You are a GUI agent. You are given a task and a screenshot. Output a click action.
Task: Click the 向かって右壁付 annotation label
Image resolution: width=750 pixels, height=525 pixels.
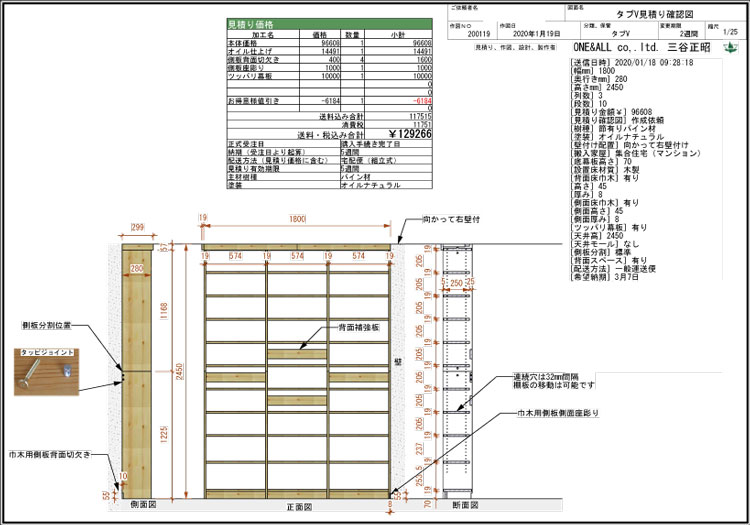click(451, 219)
